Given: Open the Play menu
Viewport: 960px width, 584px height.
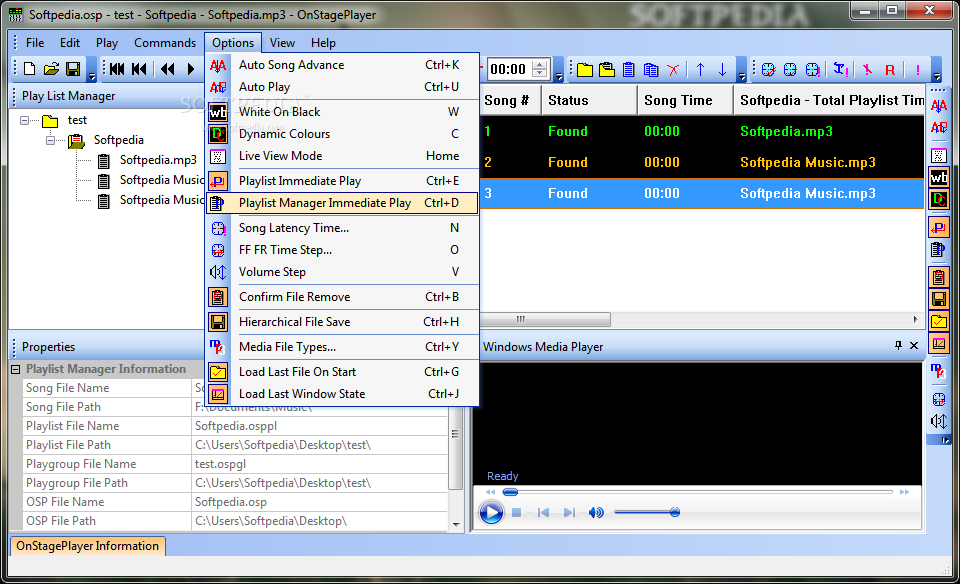Looking at the screenshot, I should 107,43.
